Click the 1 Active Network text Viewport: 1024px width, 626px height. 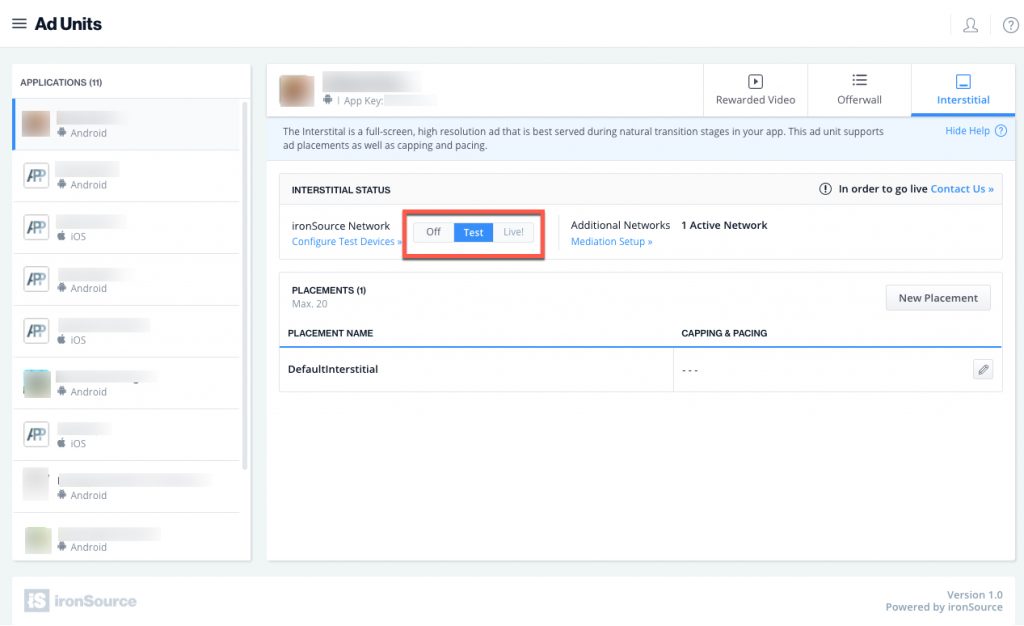[724, 225]
